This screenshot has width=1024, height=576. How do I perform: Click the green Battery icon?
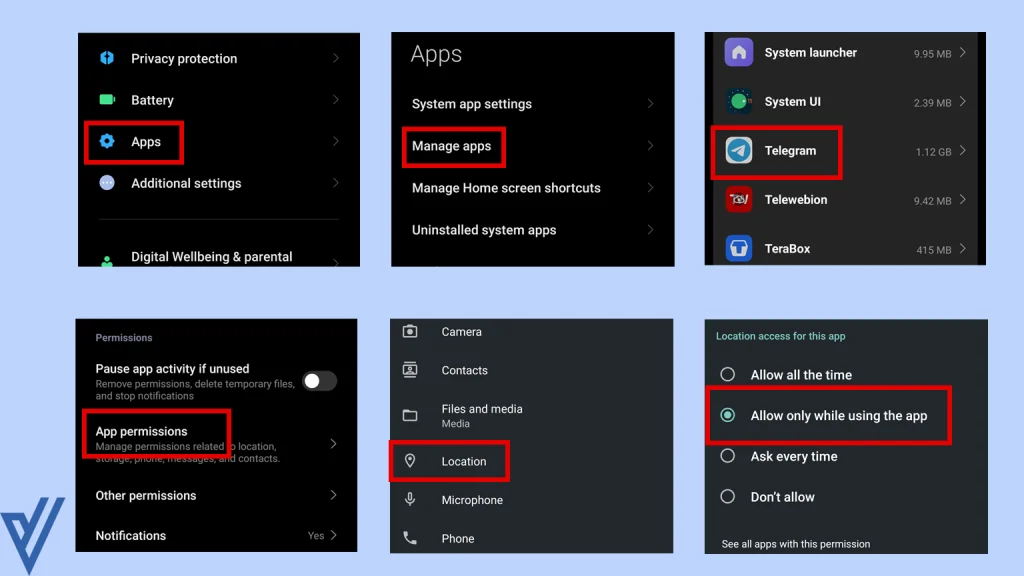107,100
